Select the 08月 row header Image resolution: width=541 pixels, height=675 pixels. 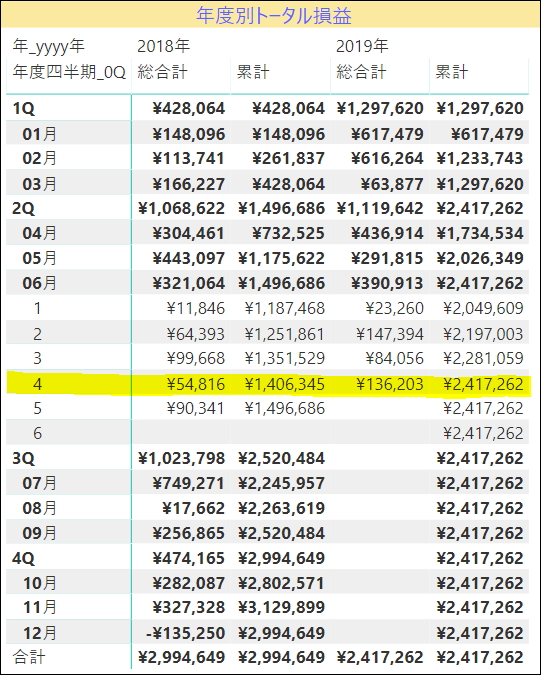(39, 508)
